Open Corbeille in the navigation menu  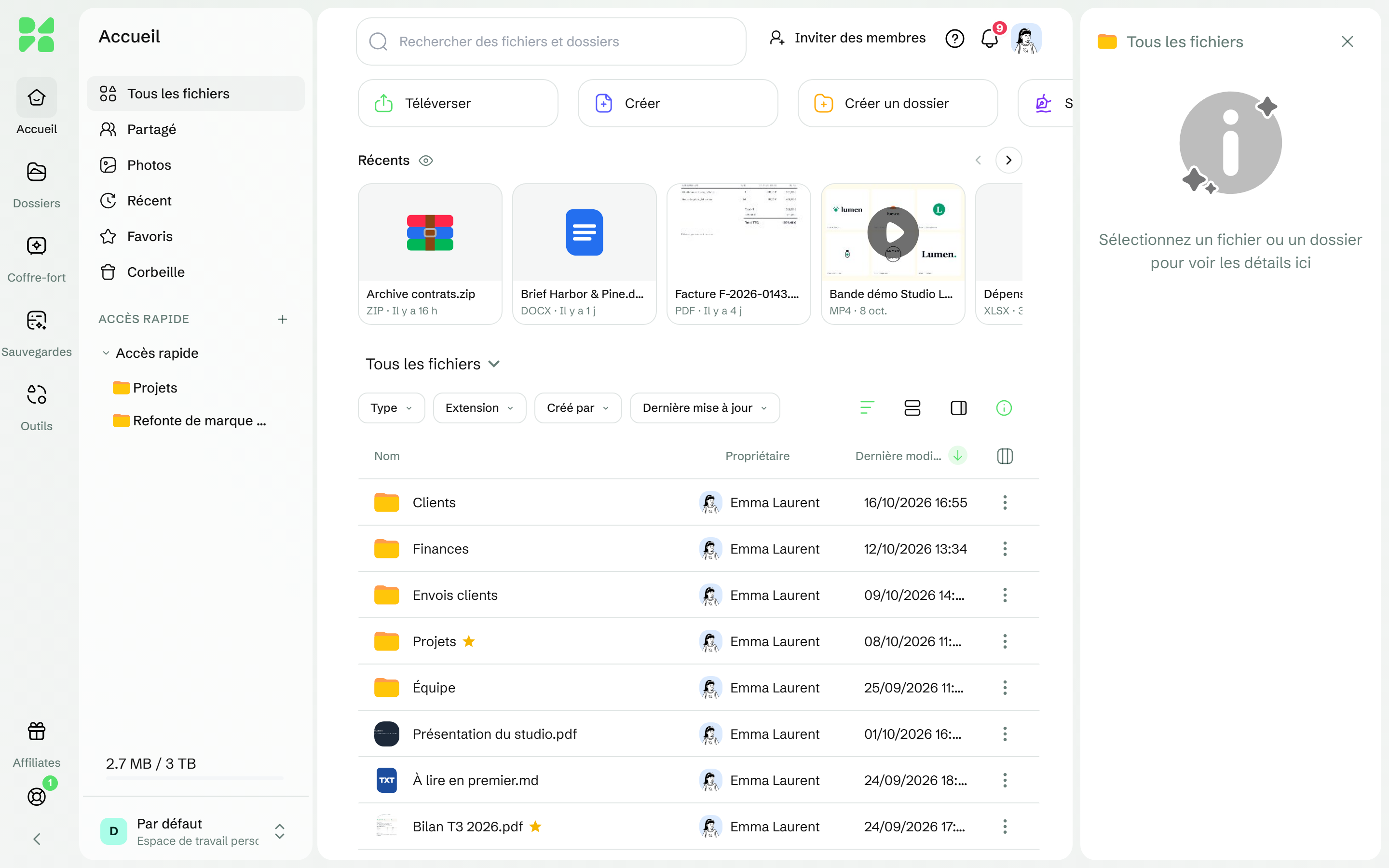pyautogui.click(x=196, y=272)
